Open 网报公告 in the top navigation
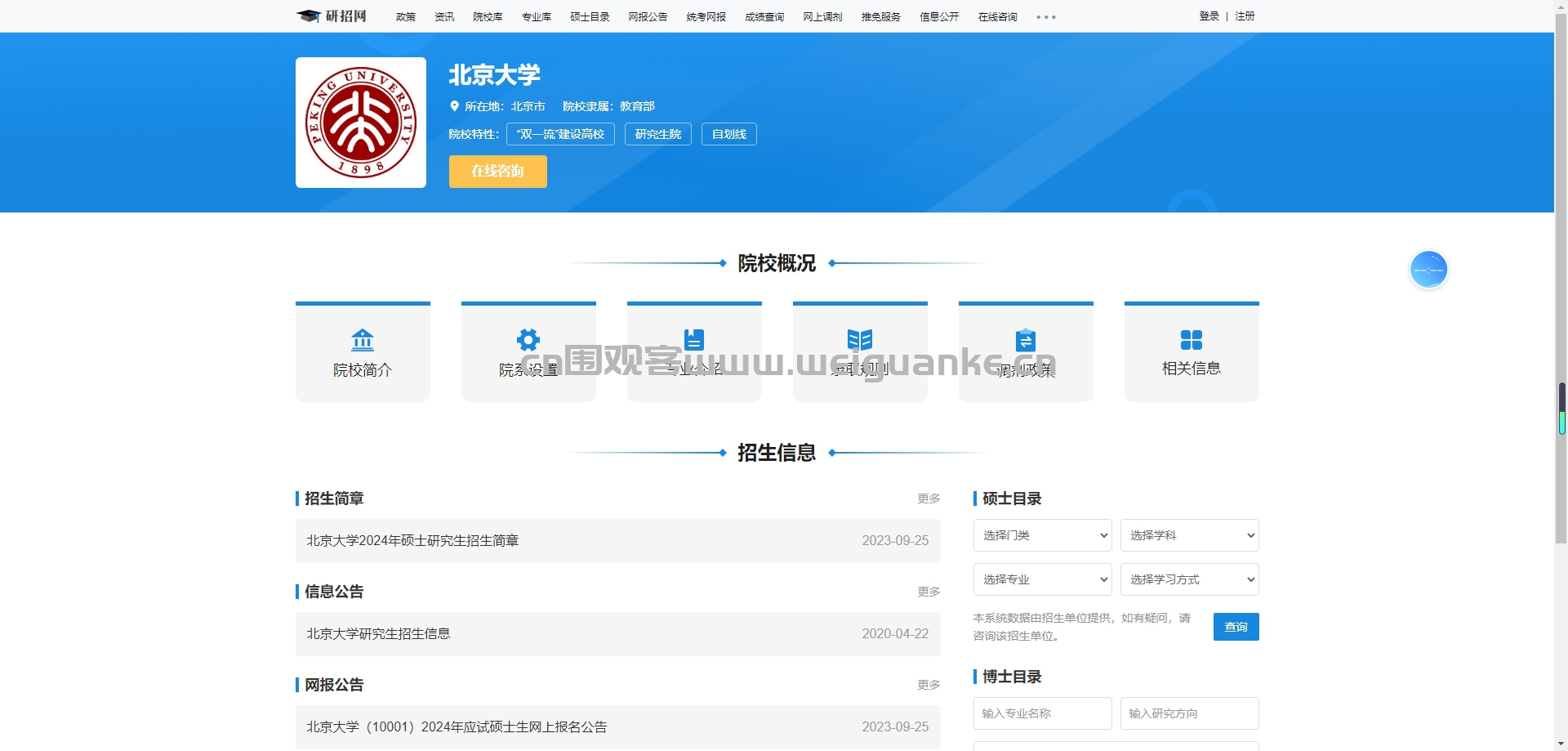Viewport: 1568px width, 751px height. 648,16
